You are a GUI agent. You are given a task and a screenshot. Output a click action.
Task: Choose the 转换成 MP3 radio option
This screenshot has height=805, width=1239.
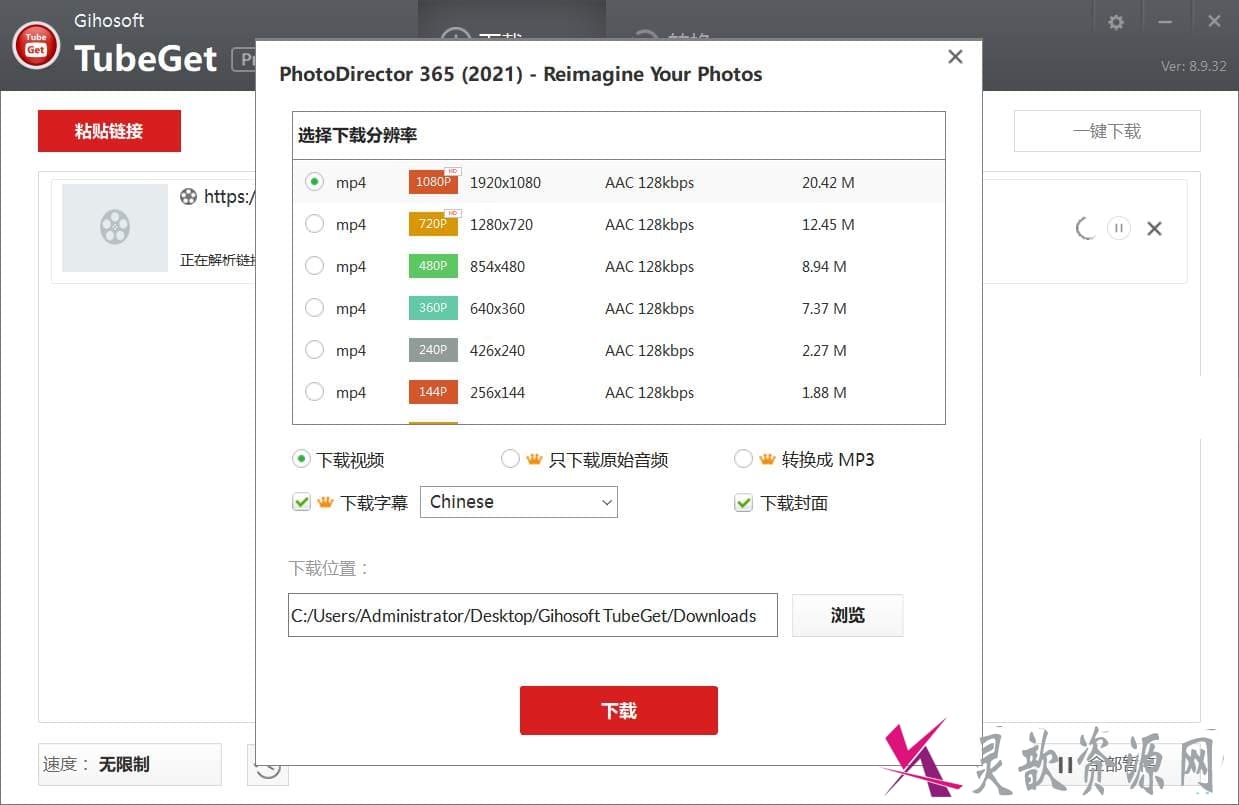[x=743, y=459]
